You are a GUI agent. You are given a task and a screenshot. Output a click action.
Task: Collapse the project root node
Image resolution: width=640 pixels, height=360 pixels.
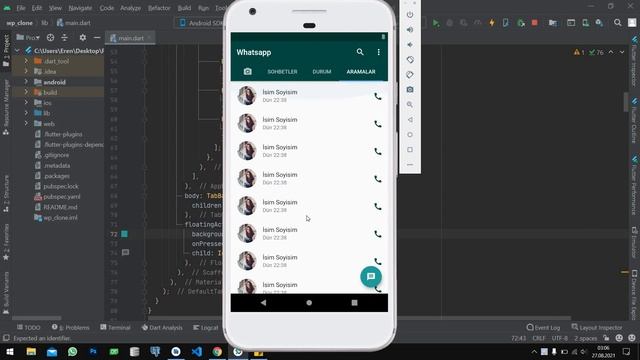click(x=17, y=51)
